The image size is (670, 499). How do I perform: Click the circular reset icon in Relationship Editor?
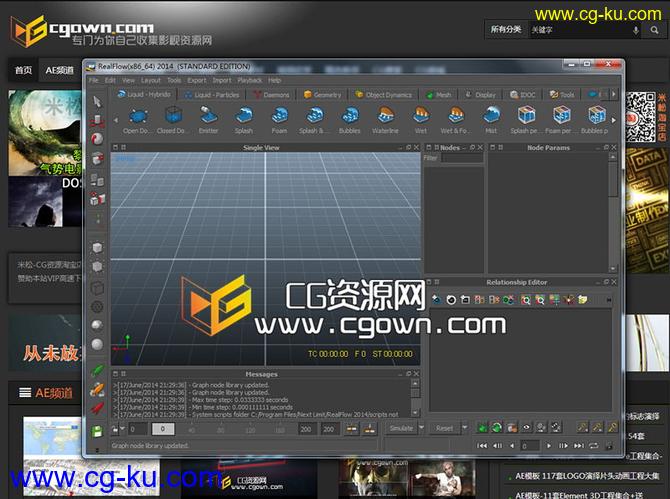pyautogui.click(x=451, y=300)
